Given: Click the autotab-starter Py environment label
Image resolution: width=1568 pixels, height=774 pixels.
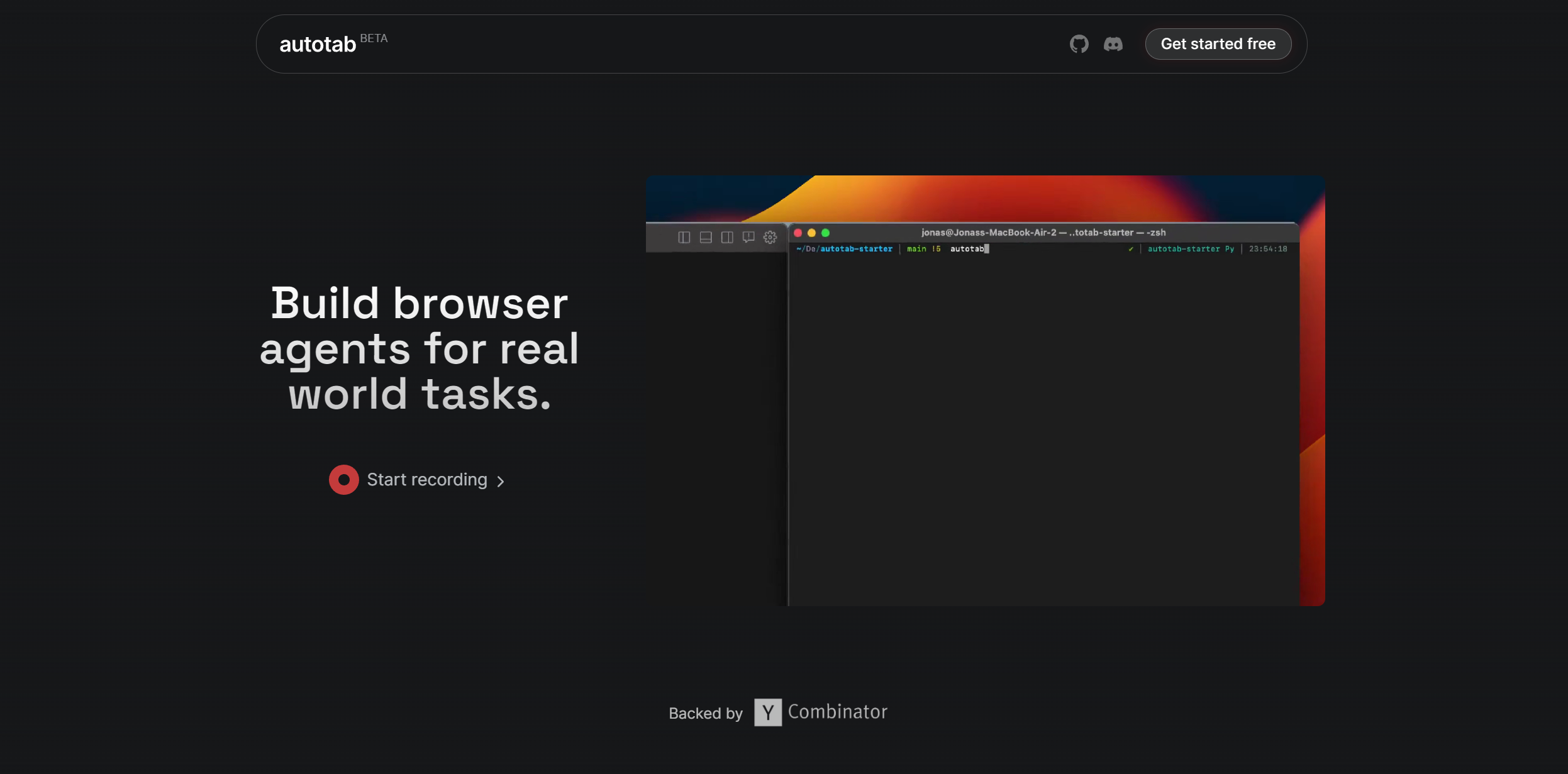Looking at the screenshot, I should click(x=1191, y=249).
